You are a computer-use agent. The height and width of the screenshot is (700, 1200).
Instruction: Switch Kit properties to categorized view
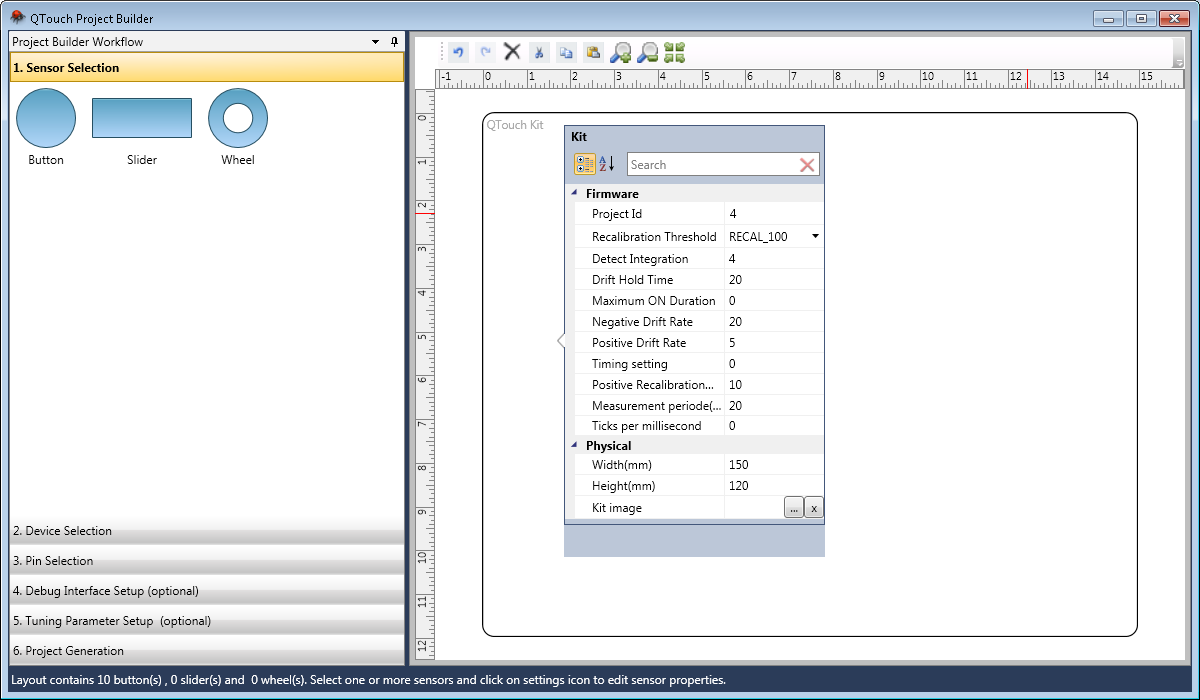[x=585, y=164]
